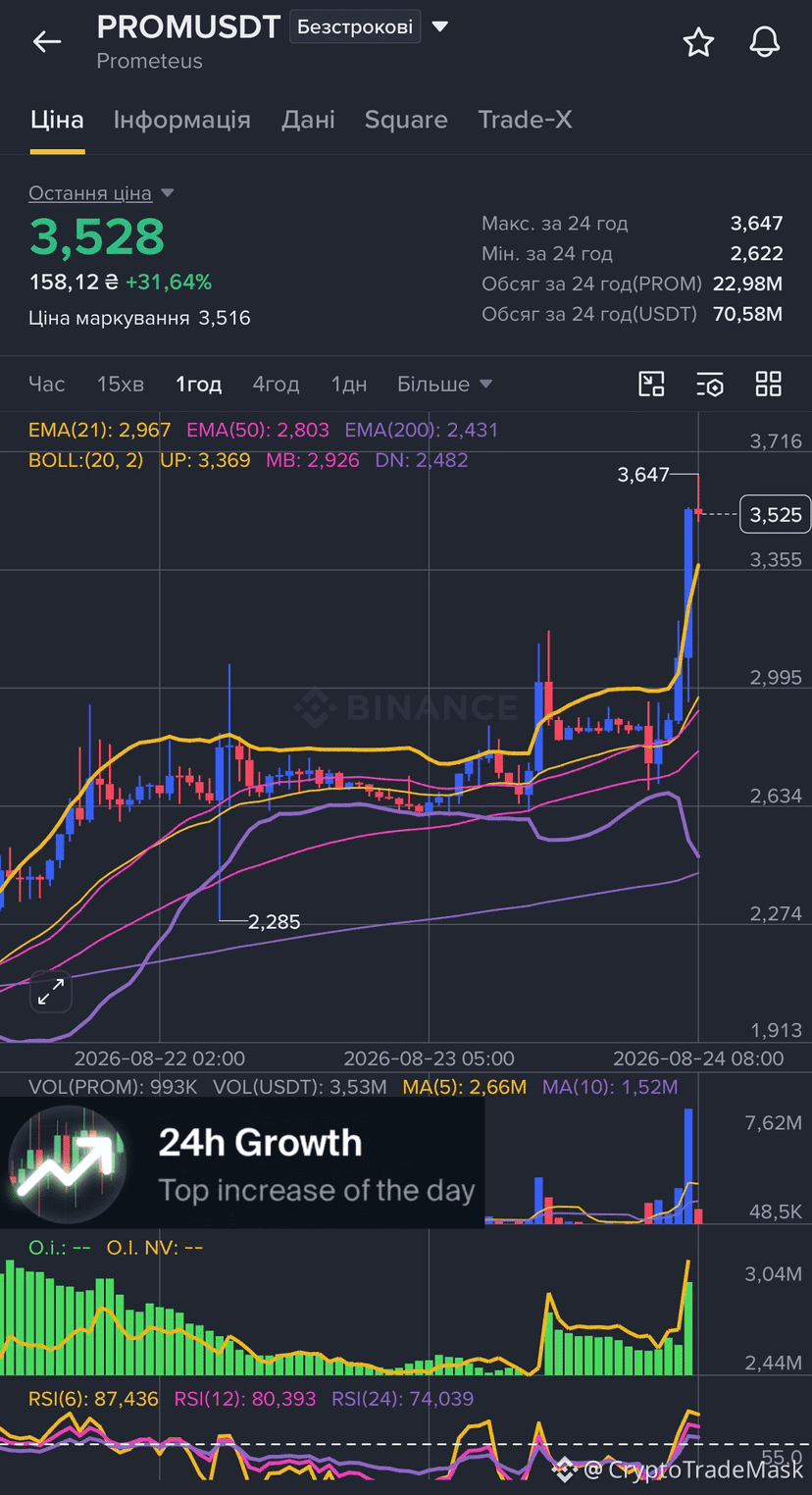Select the 4год timeframe

click(277, 384)
